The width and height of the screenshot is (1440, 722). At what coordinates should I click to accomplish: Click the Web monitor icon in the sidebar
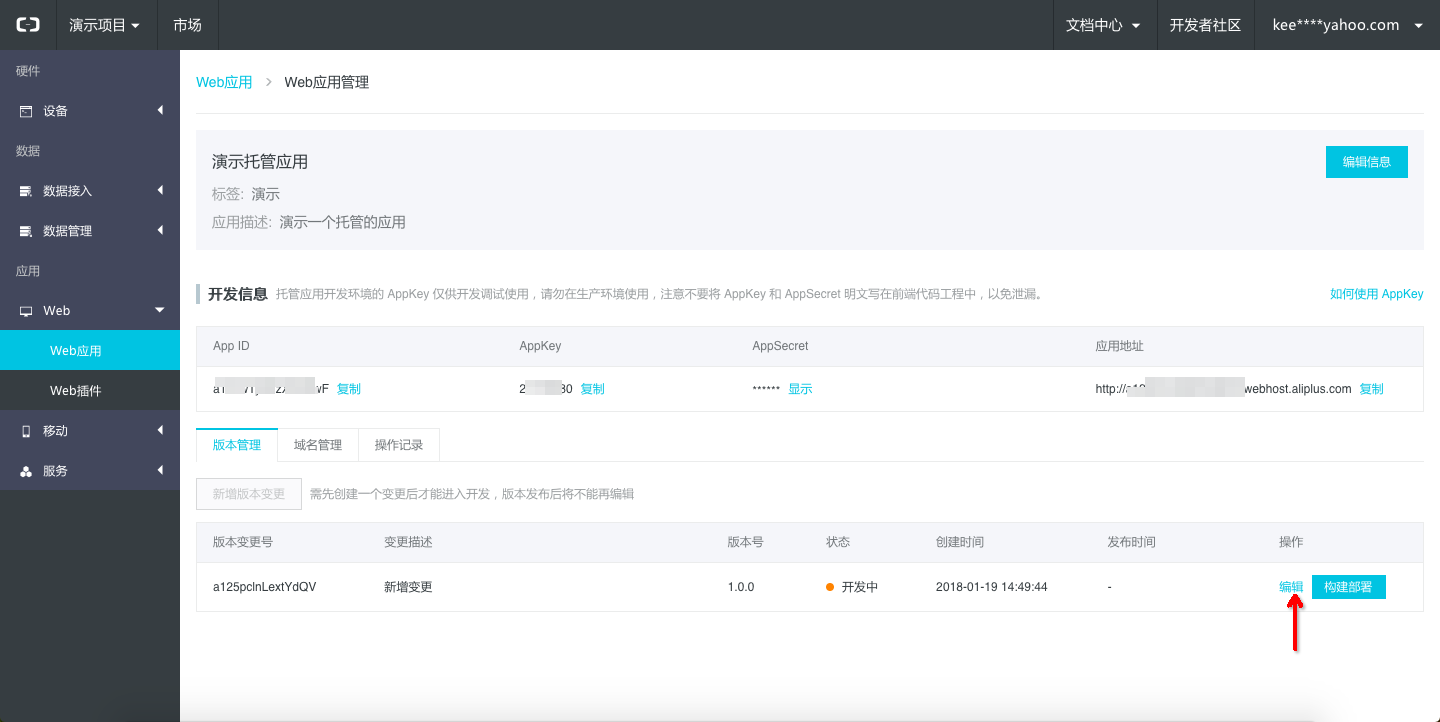pos(26,311)
